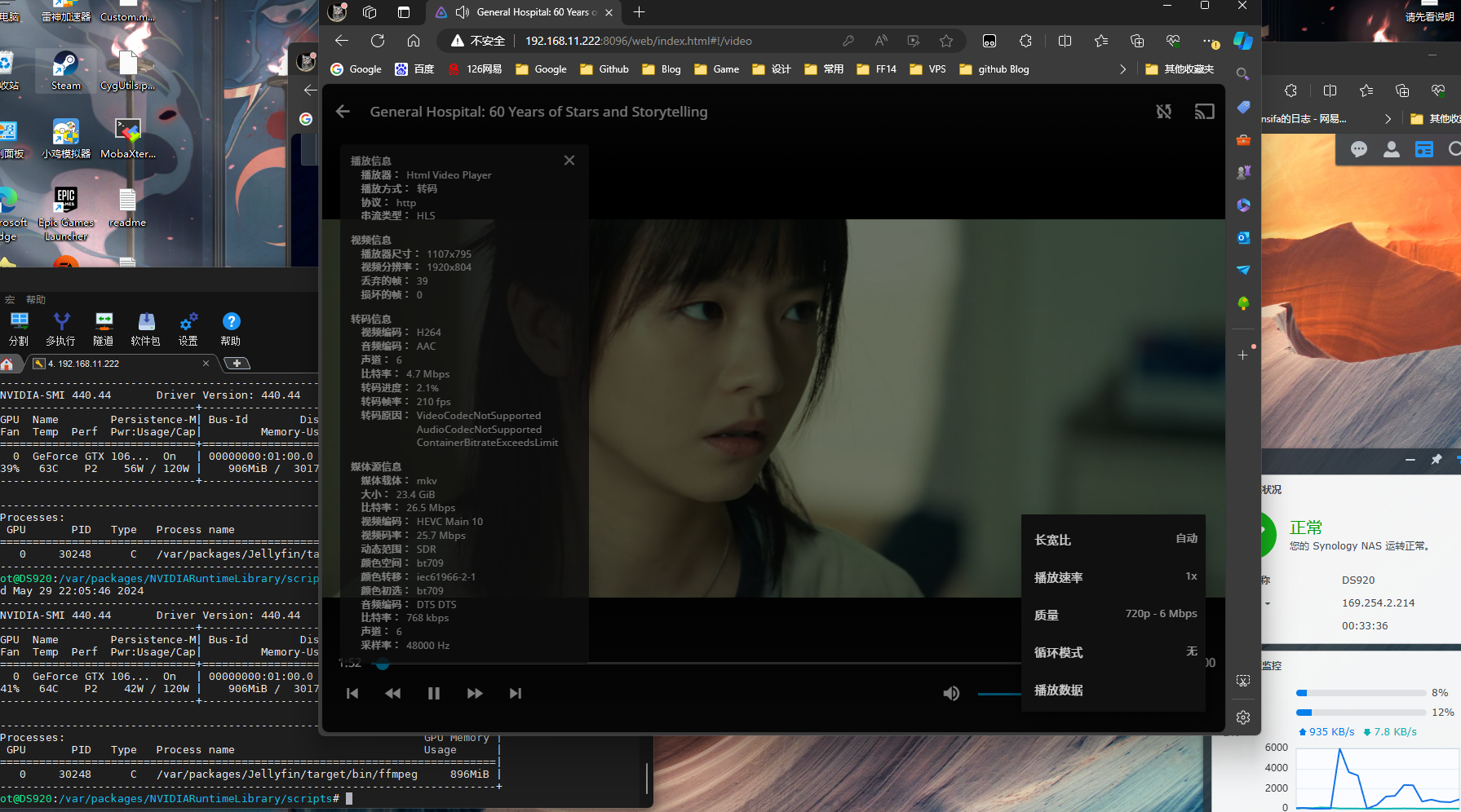Reload the page in the browser

click(x=378, y=41)
